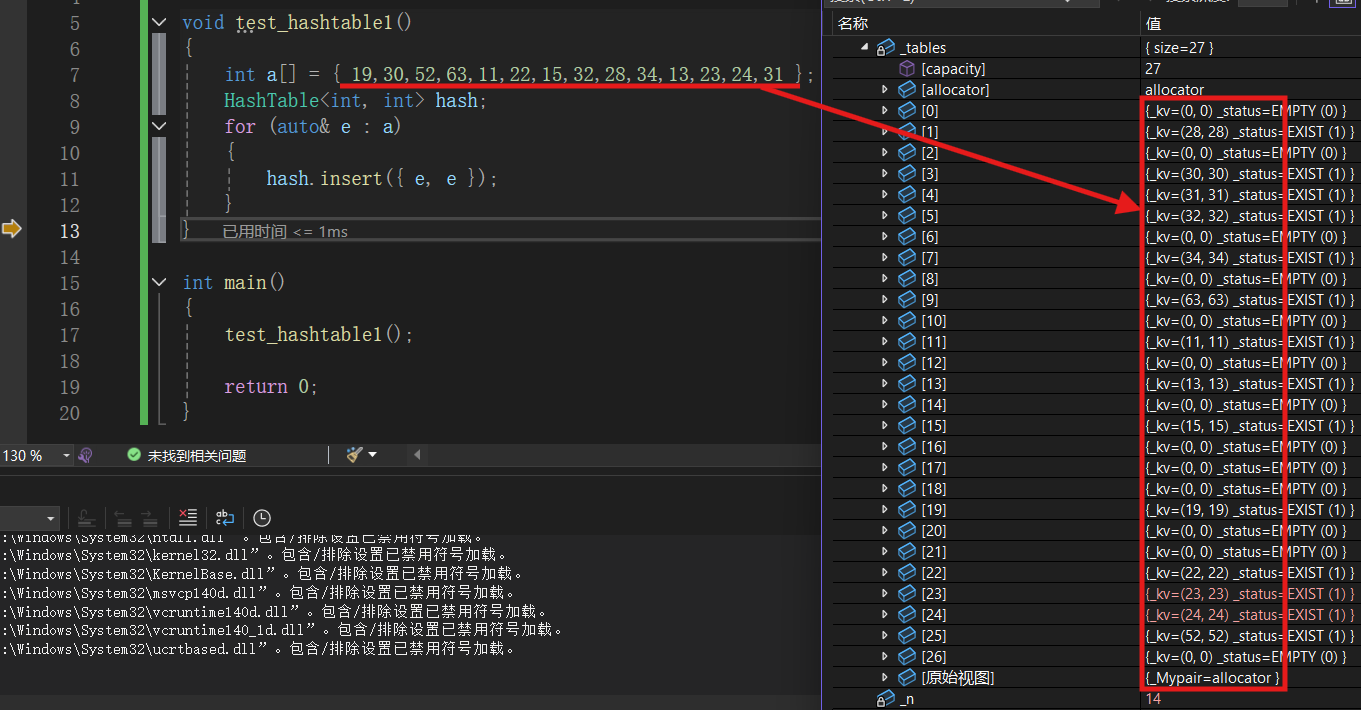Screen dimensions: 1361x710
Task: Select the [26] row name in watch list
Action: tap(933, 657)
